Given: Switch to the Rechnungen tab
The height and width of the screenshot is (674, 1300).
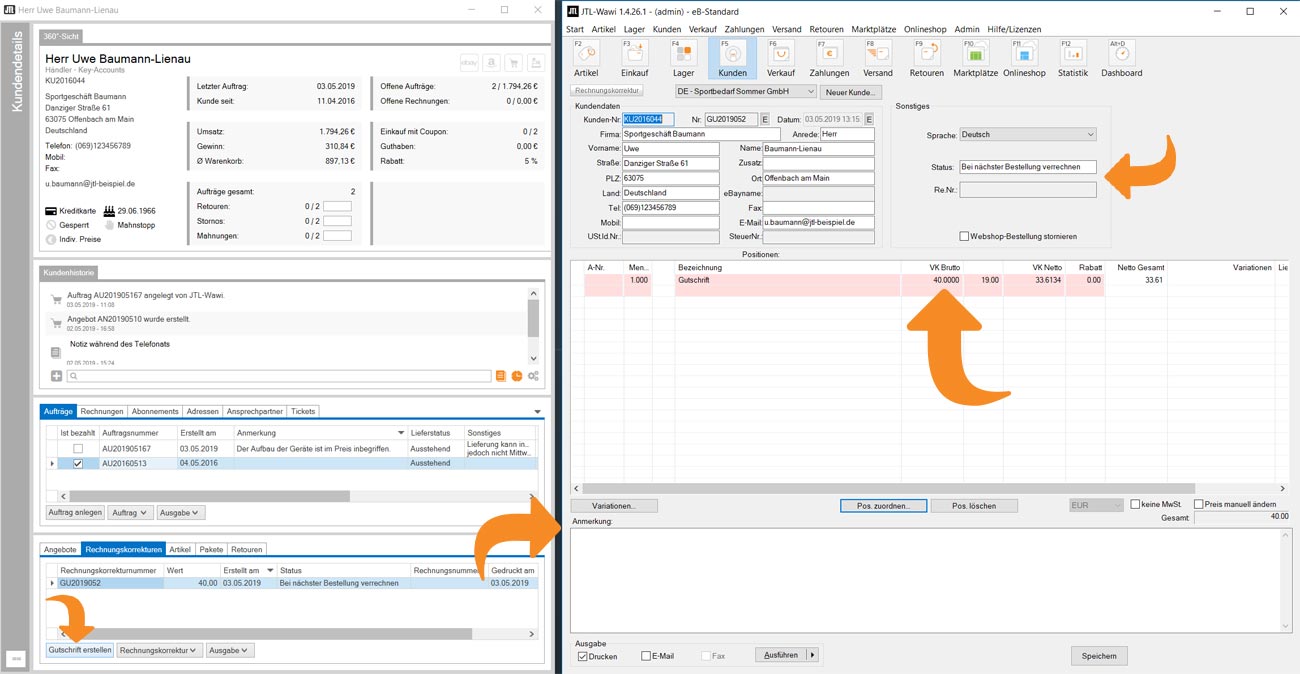Looking at the screenshot, I should [x=102, y=411].
